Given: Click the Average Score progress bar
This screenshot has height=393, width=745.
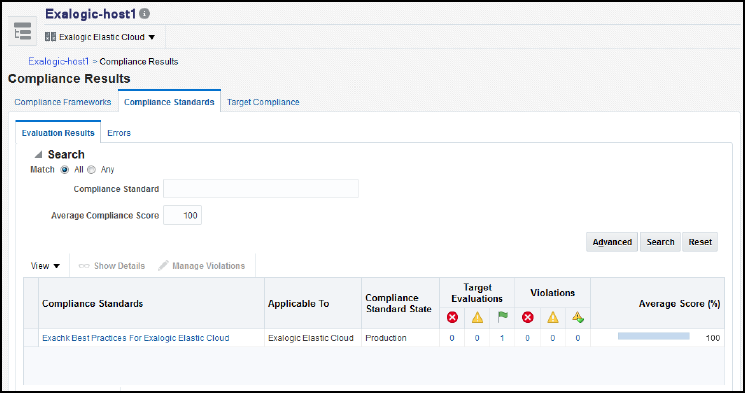Looking at the screenshot, I should pos(653,336).
